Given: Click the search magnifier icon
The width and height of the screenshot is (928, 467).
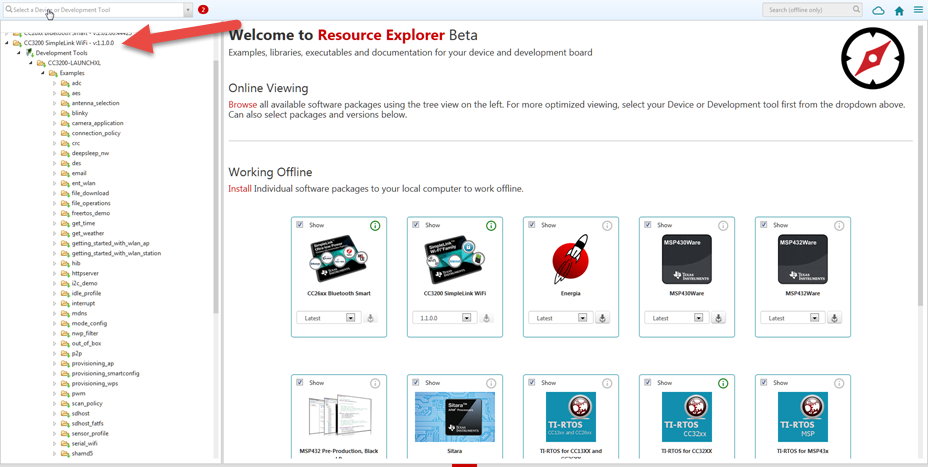Looking at the screenshot, I should [x=856, y=9].
